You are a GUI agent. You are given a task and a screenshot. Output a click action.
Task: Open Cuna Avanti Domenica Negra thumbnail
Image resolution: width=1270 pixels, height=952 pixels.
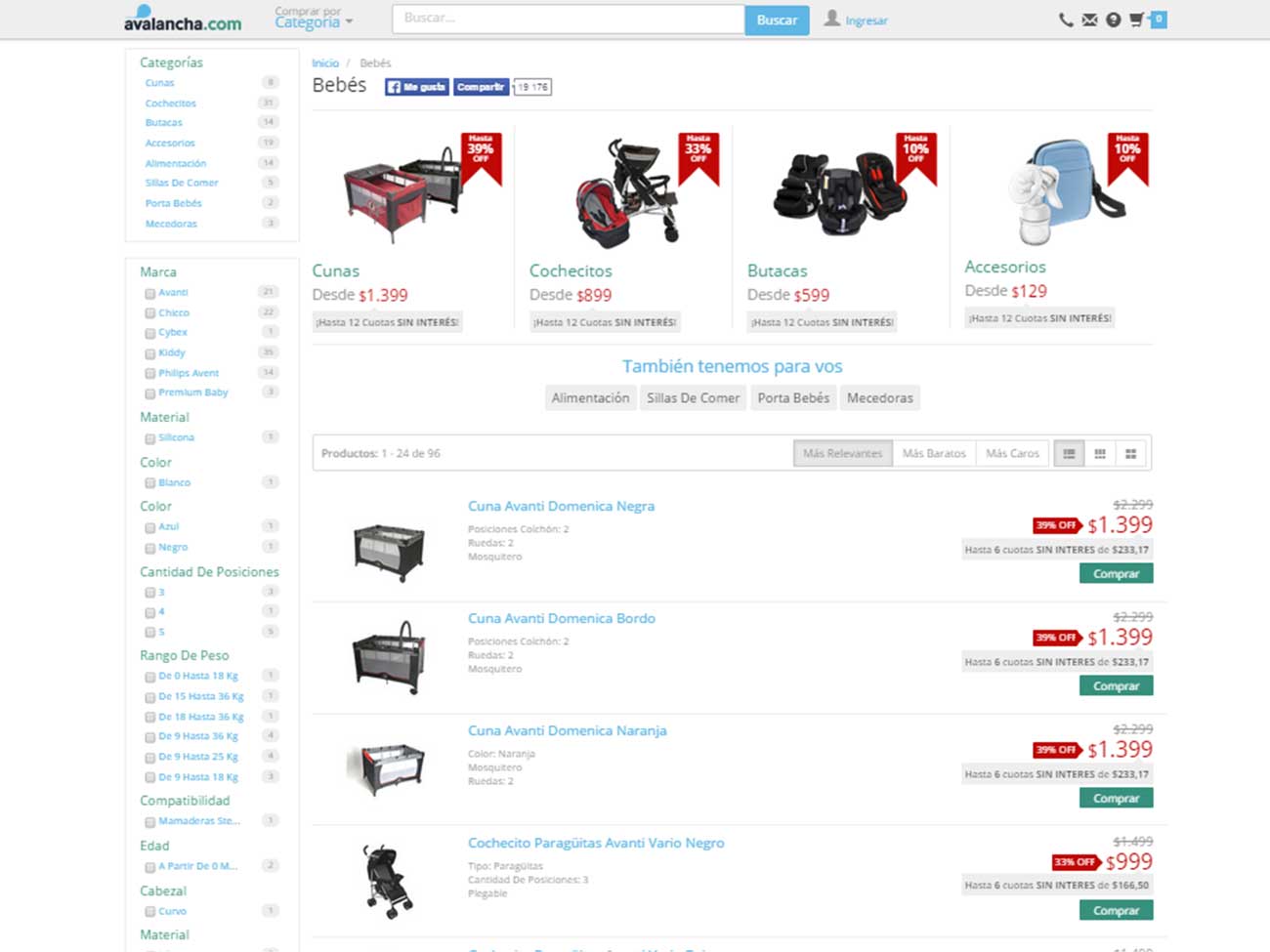(x=389, y=551)
